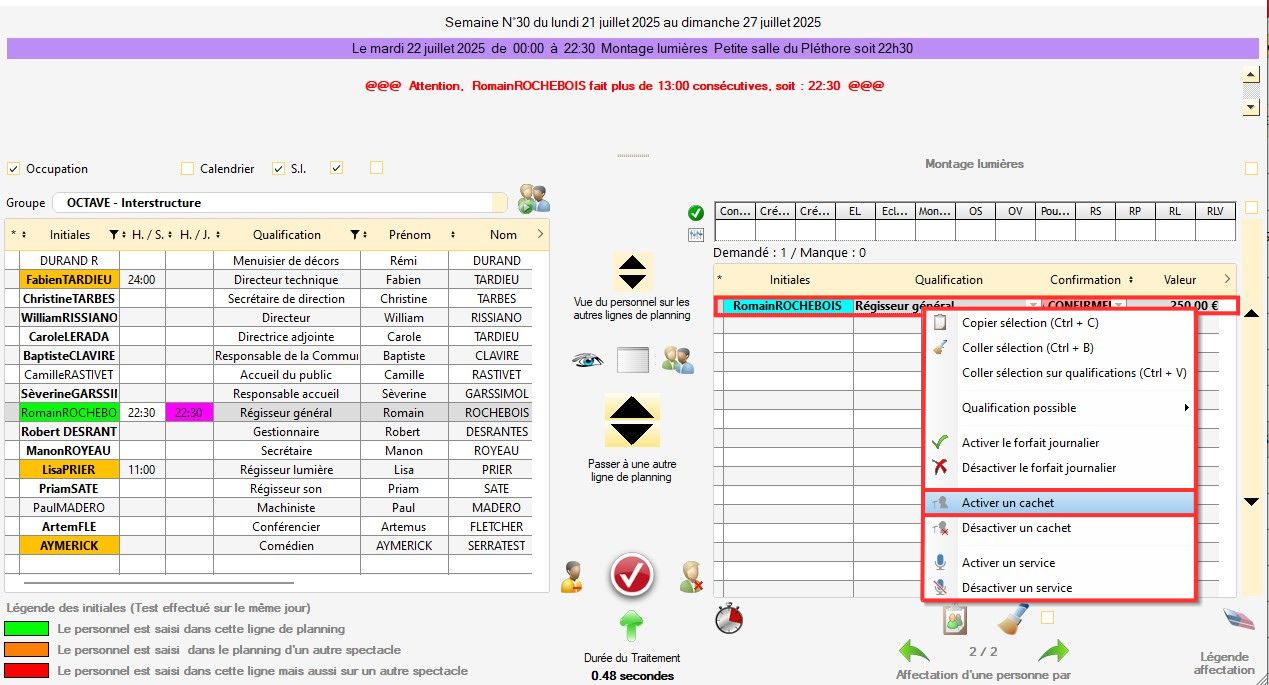Click the group users icon beside Groupe field

[x=534, y=199]
